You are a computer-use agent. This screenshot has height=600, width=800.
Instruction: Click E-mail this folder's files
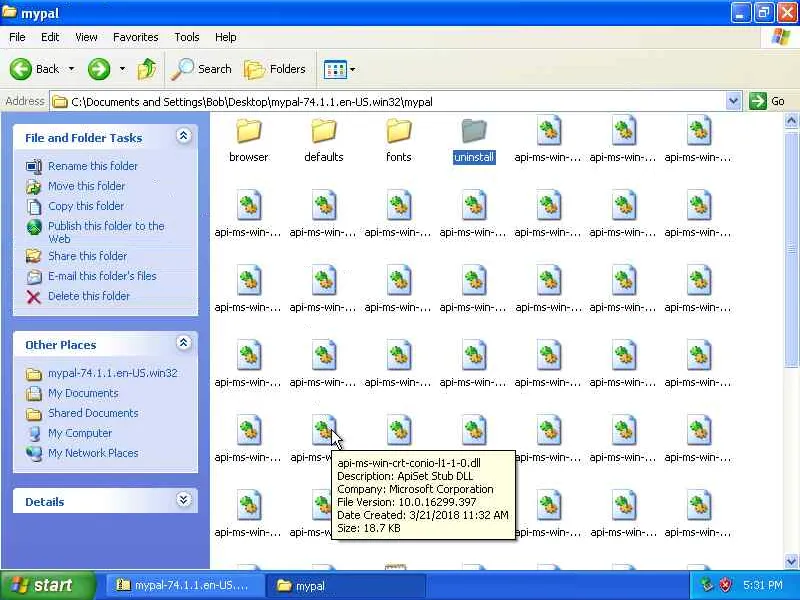pos(102,276)
